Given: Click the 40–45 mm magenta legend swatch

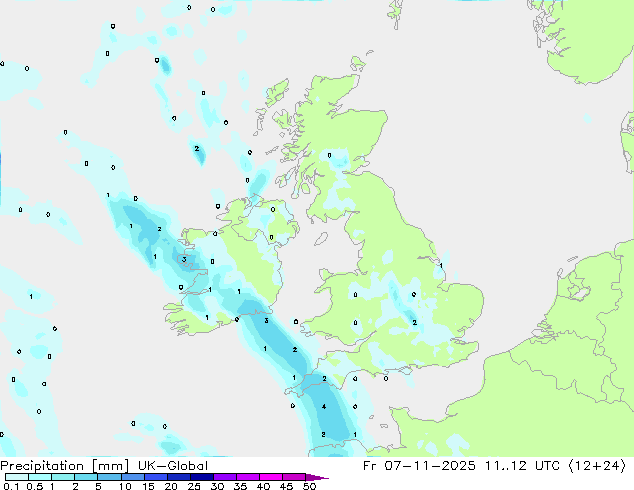Looking at the screenshot, I should coord(271,477).
